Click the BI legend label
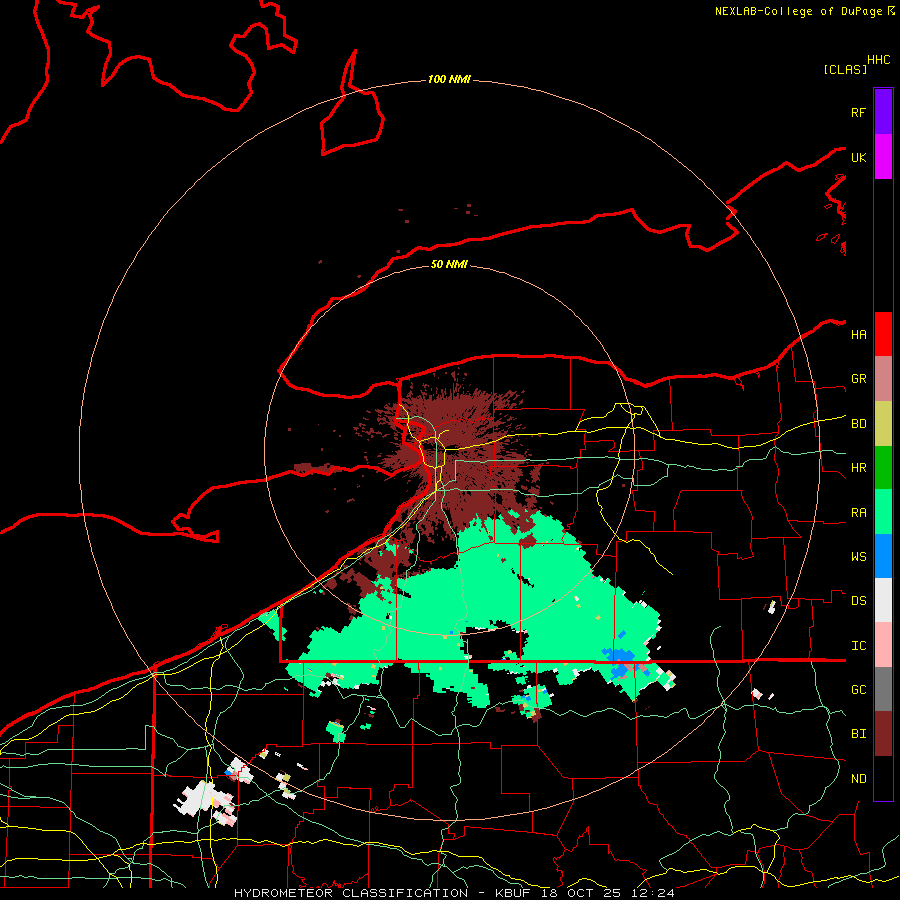 coord(858,734)
